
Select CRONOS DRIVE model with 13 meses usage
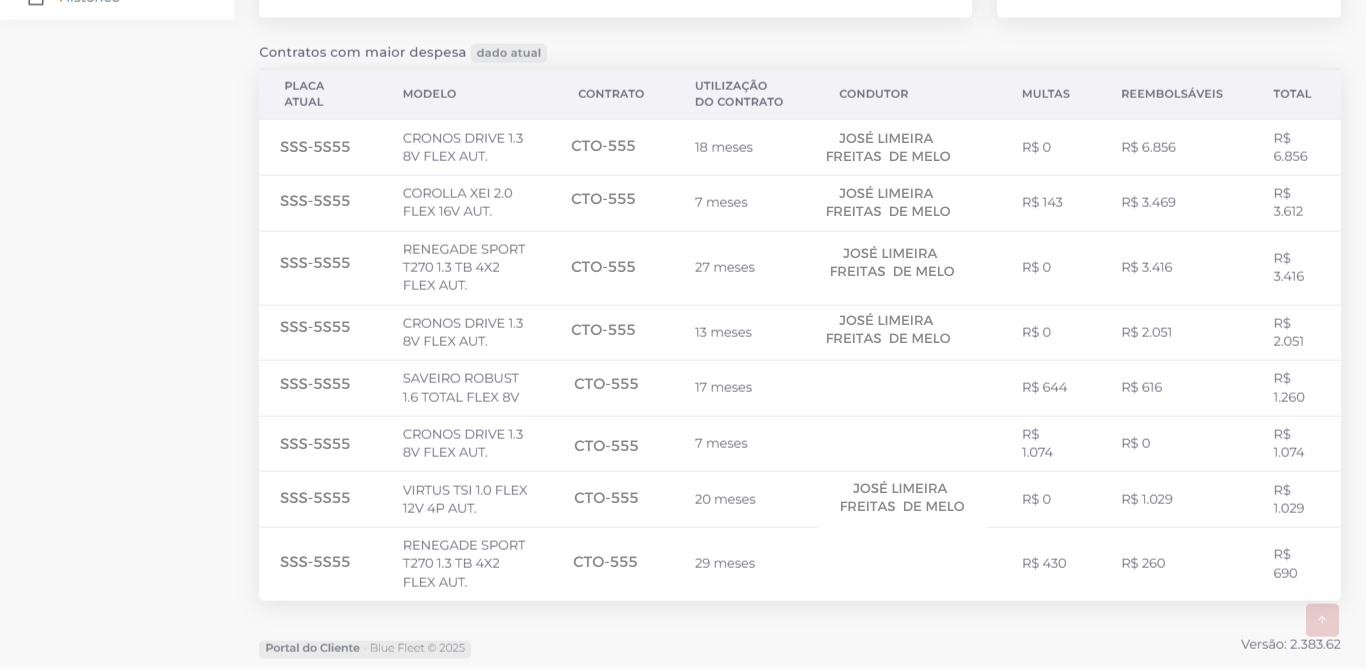click(463, 332)
